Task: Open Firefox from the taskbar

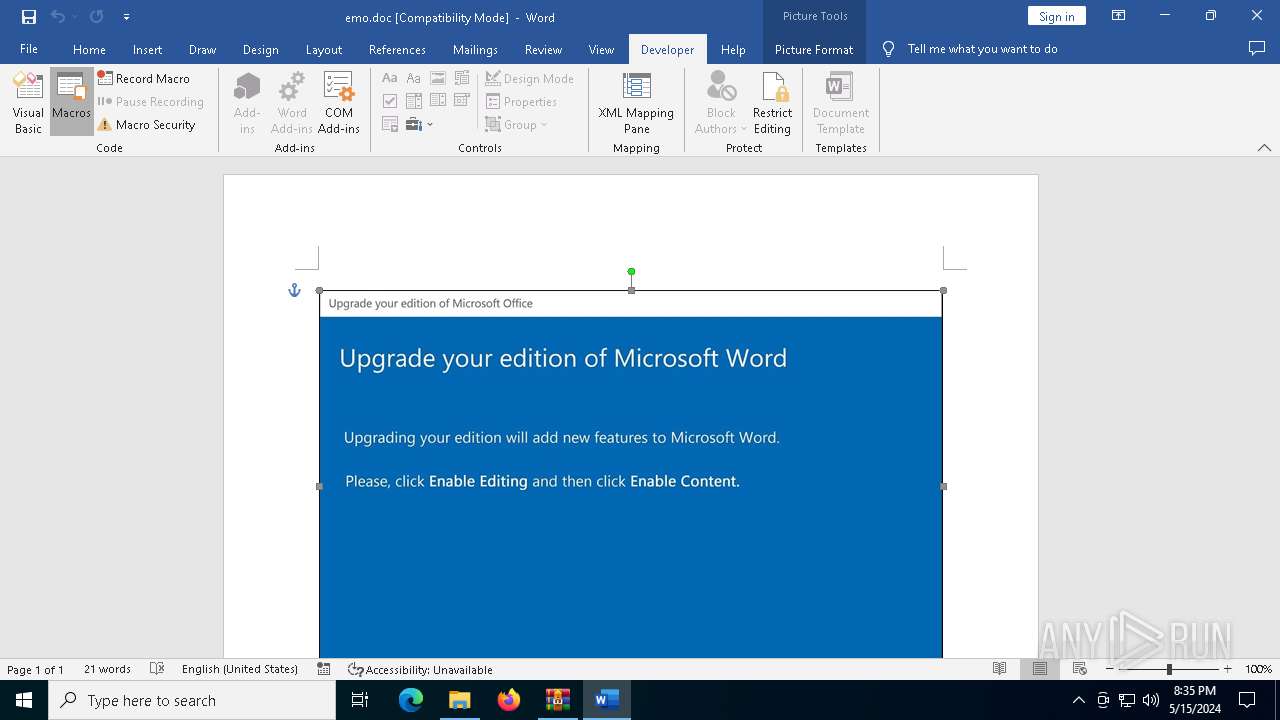Action: pos(509,700)
